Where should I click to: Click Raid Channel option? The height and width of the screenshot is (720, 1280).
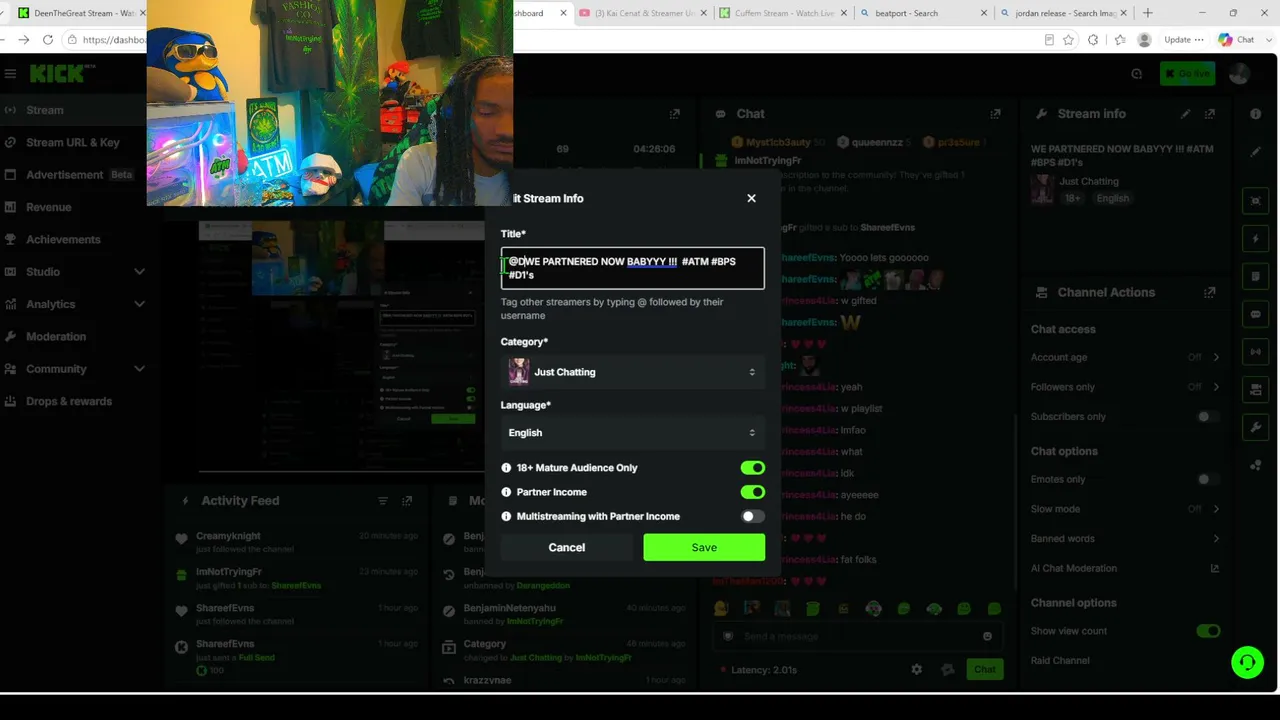pos(1060,660)
